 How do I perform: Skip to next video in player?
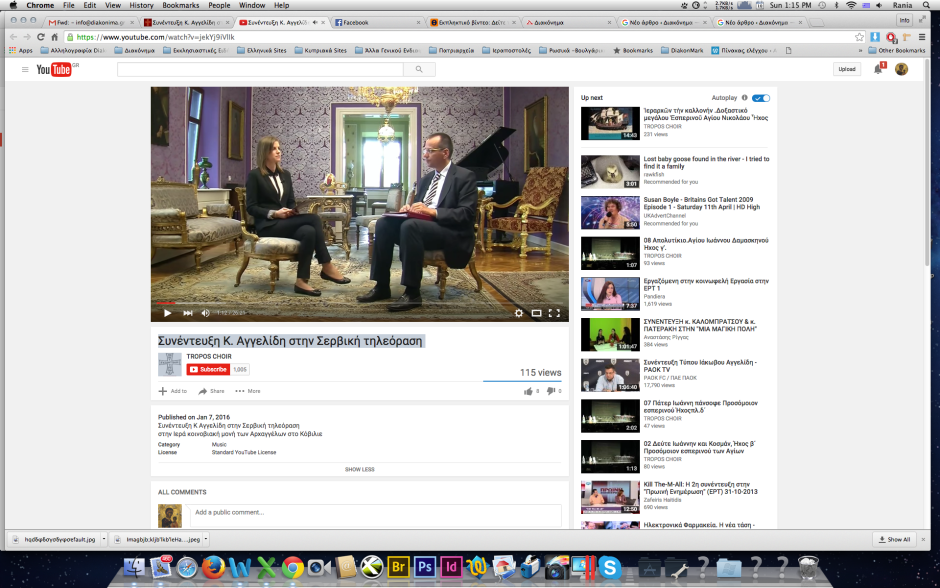[x=187, y=313]
